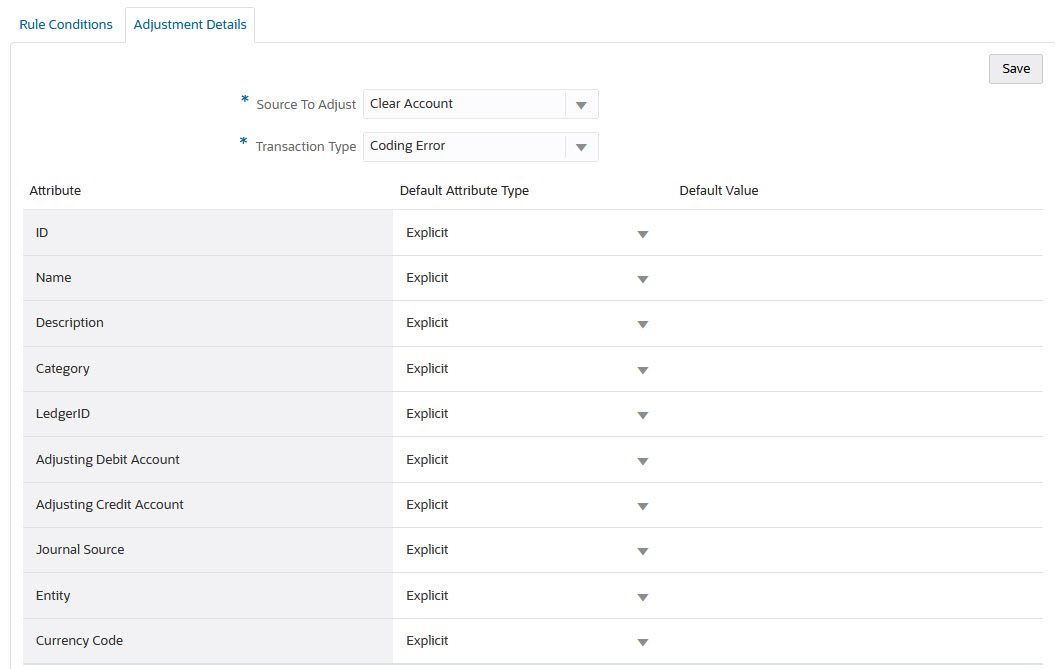
Task: Open Adjusting Credit Account attribute type dropdown
Action: pyautogui.click(x=642, y=506)
